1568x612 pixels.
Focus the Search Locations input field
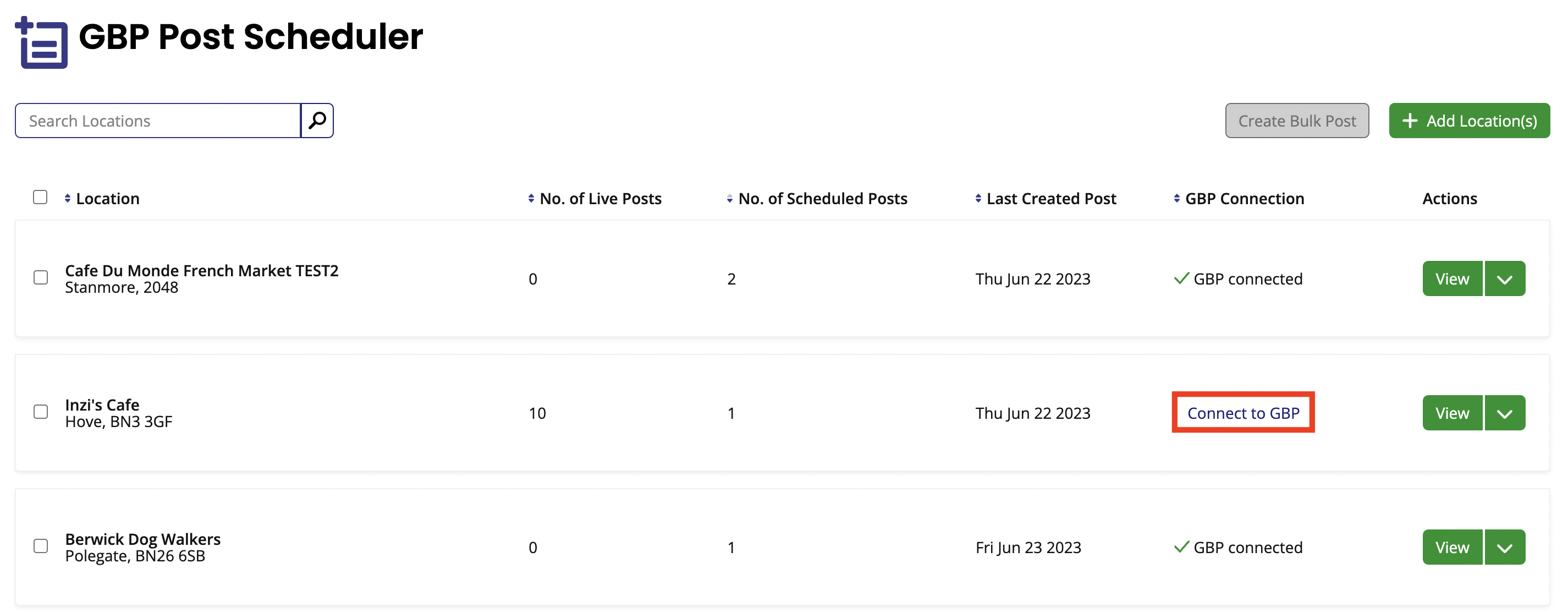(x=158, y=121)
